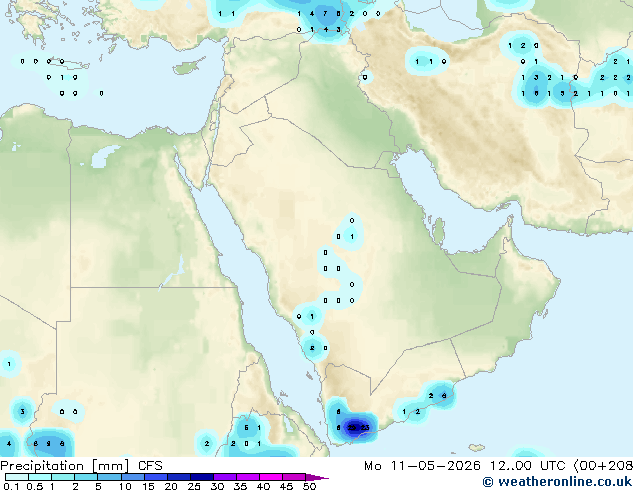Select the 5–10 mm legend swatch
The image size is (634, 490).
[109, 477]
